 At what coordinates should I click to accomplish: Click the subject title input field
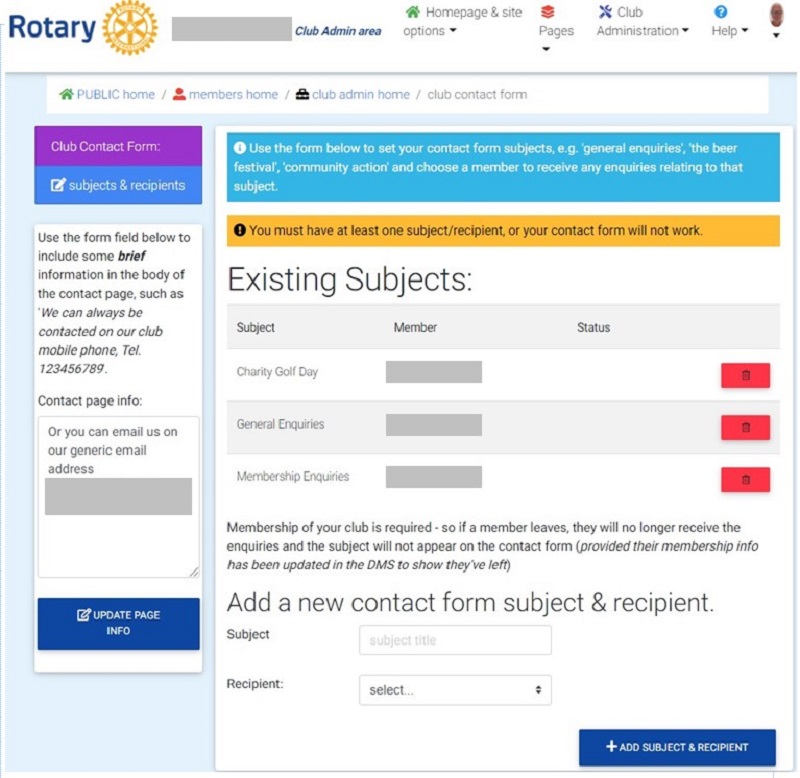455,640
